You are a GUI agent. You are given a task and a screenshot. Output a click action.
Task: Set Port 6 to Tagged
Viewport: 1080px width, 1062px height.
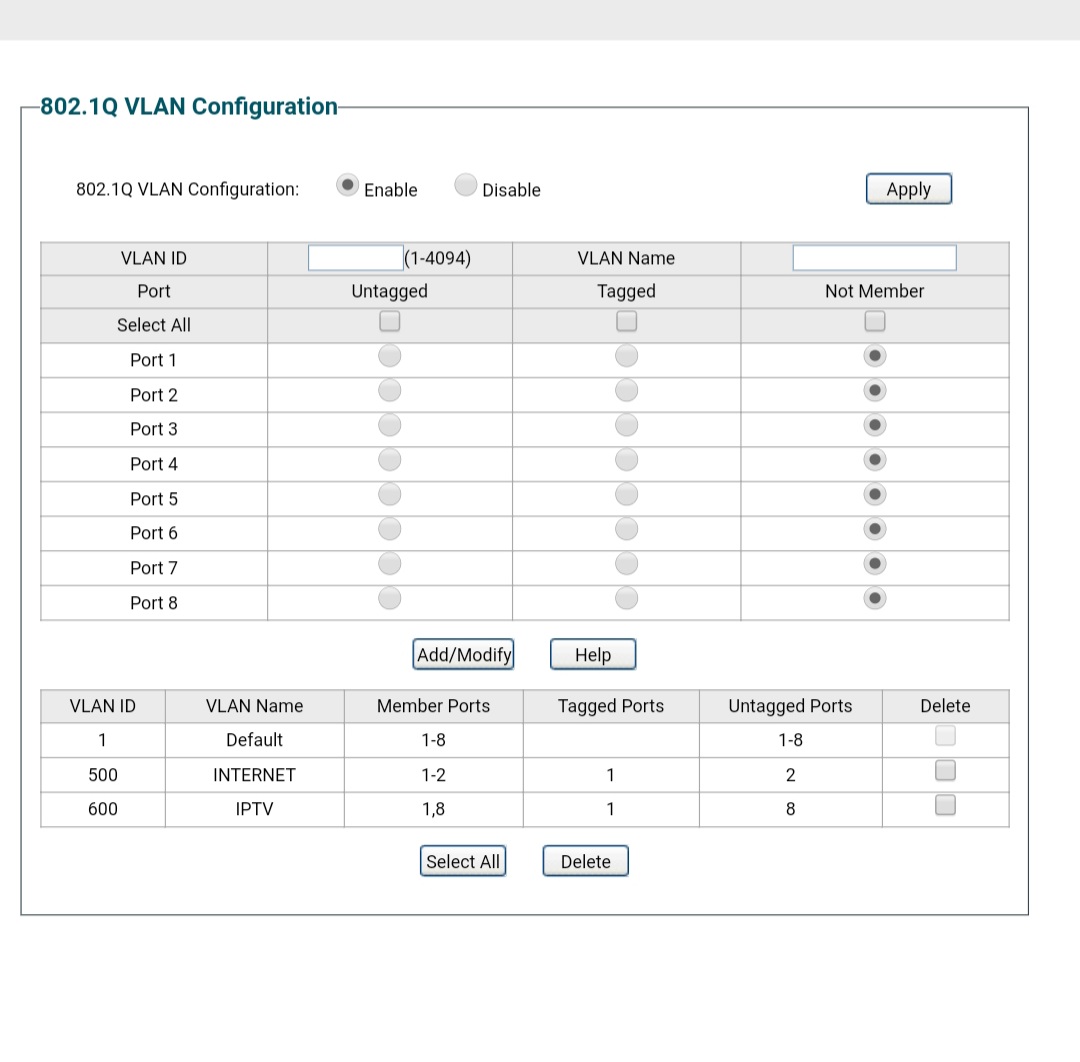627,529
